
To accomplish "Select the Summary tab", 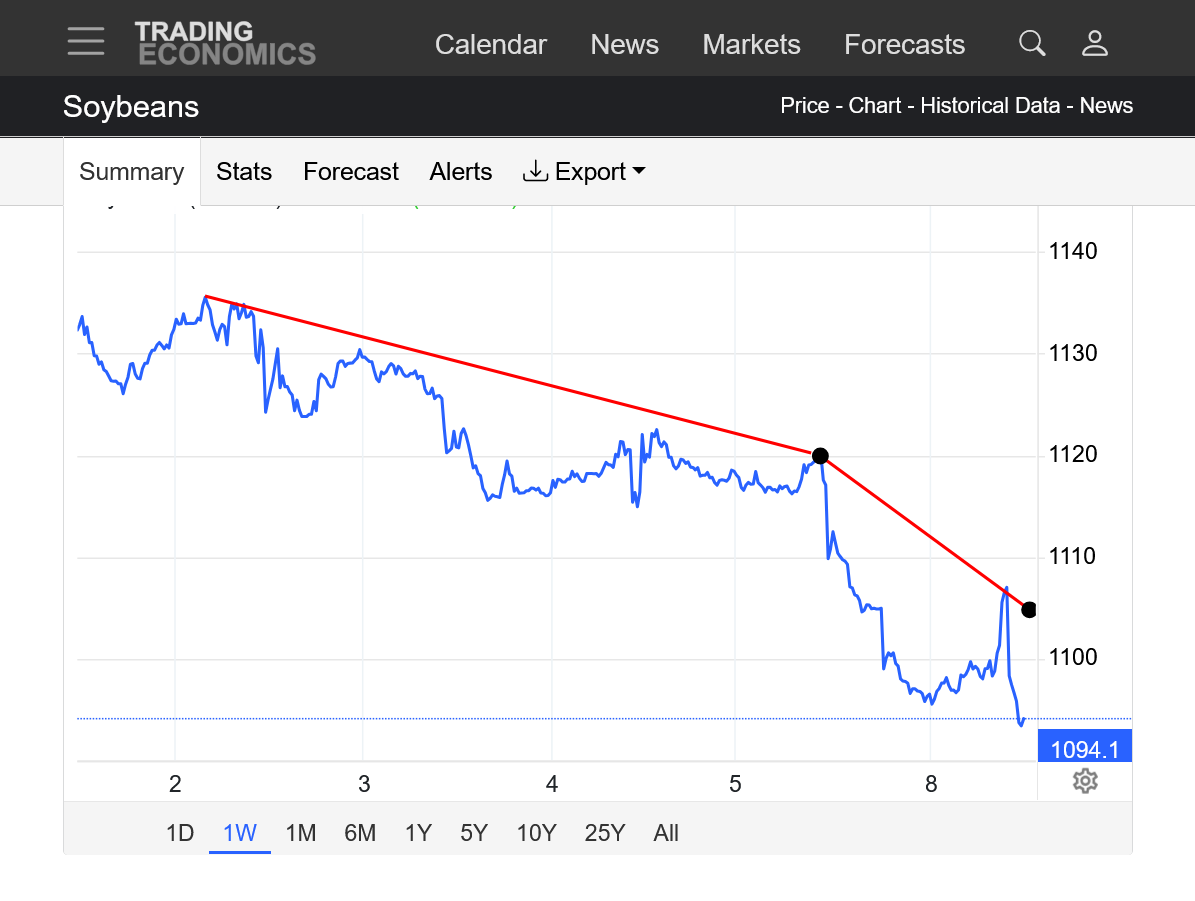I will click(131, 172).
